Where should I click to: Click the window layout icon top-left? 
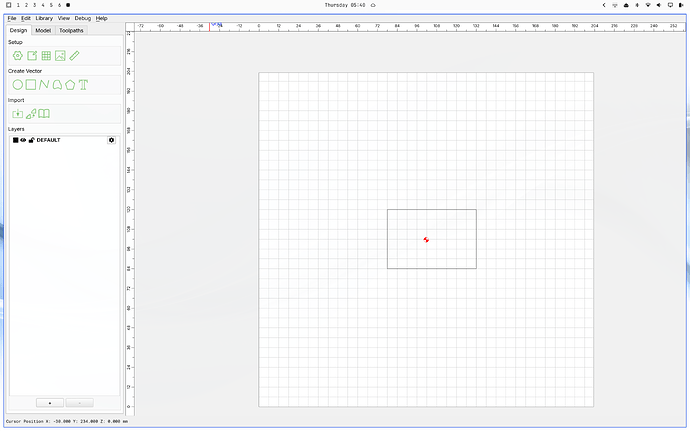click(x=8, y=5)
